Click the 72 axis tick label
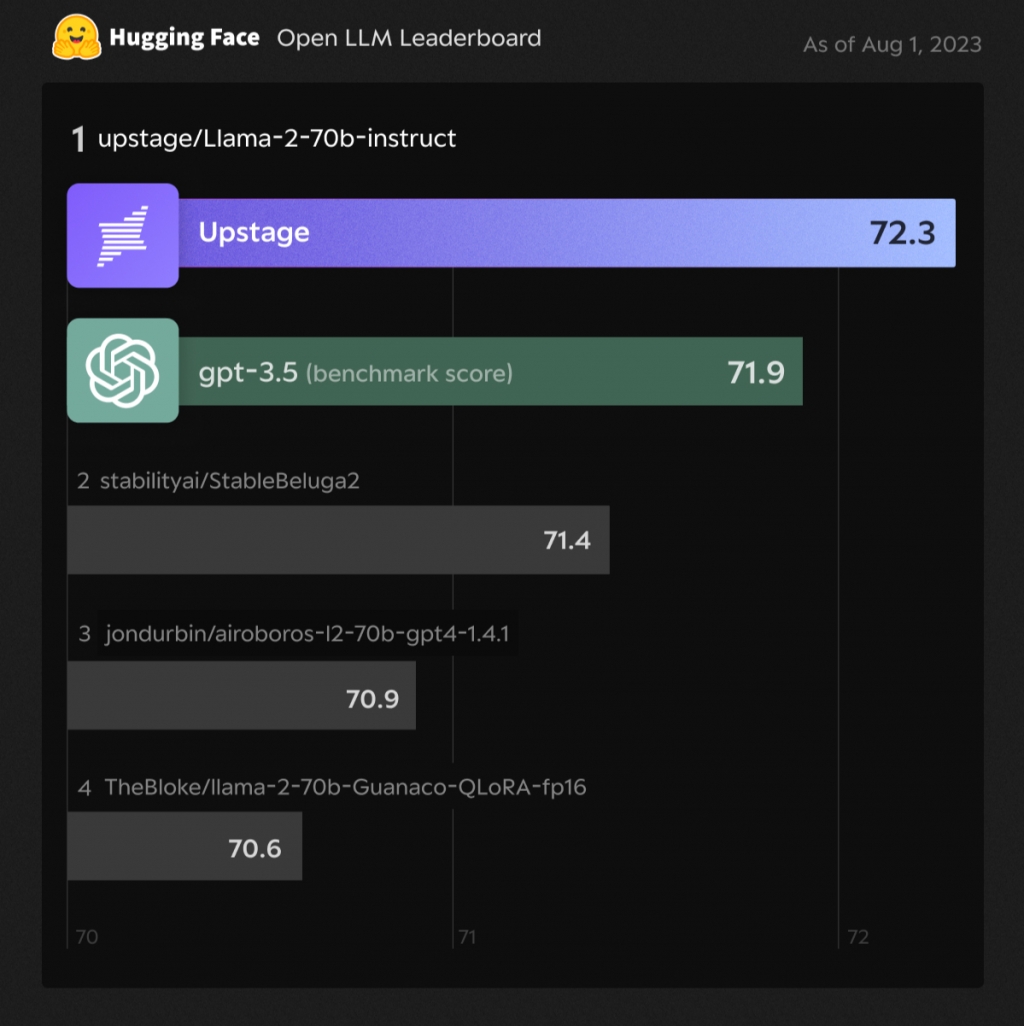This screenshot has width=1024, height=1026. pyautogui.click(x=858, y=937)
